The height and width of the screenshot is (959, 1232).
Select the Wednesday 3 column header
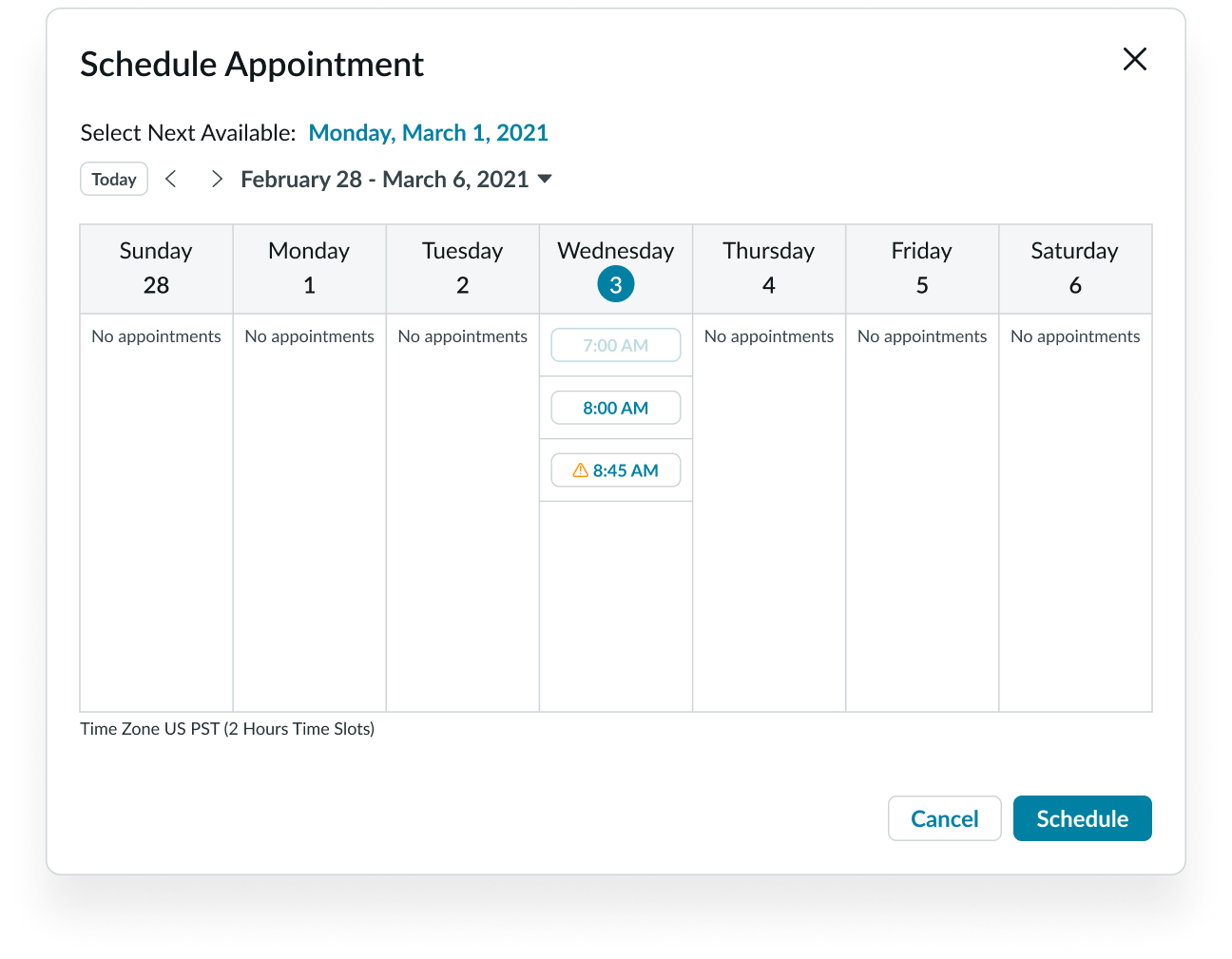point(615,267)
